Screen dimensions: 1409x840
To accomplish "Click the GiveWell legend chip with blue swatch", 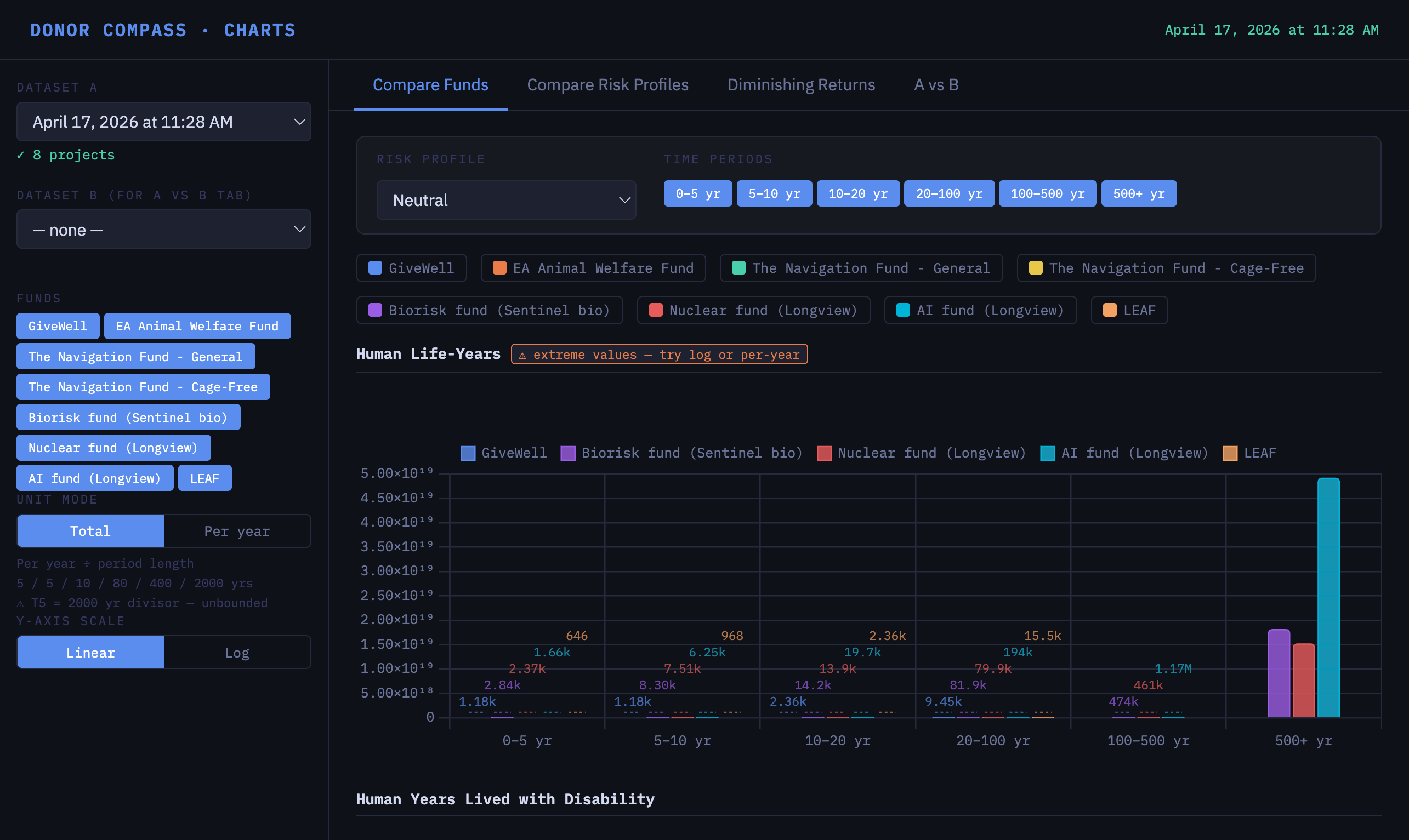I will [x=411, y=268].
